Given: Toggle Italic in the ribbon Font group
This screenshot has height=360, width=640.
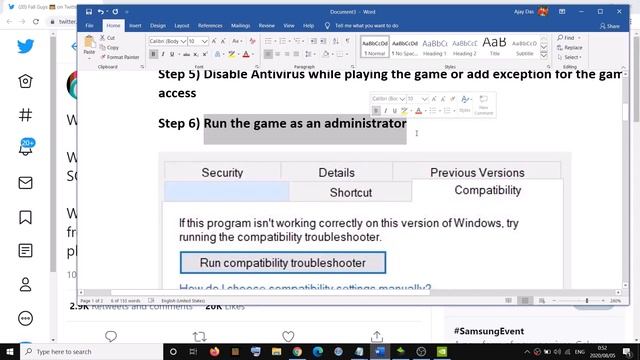Looking at the screenshot, I should click(x=163, y=54).
